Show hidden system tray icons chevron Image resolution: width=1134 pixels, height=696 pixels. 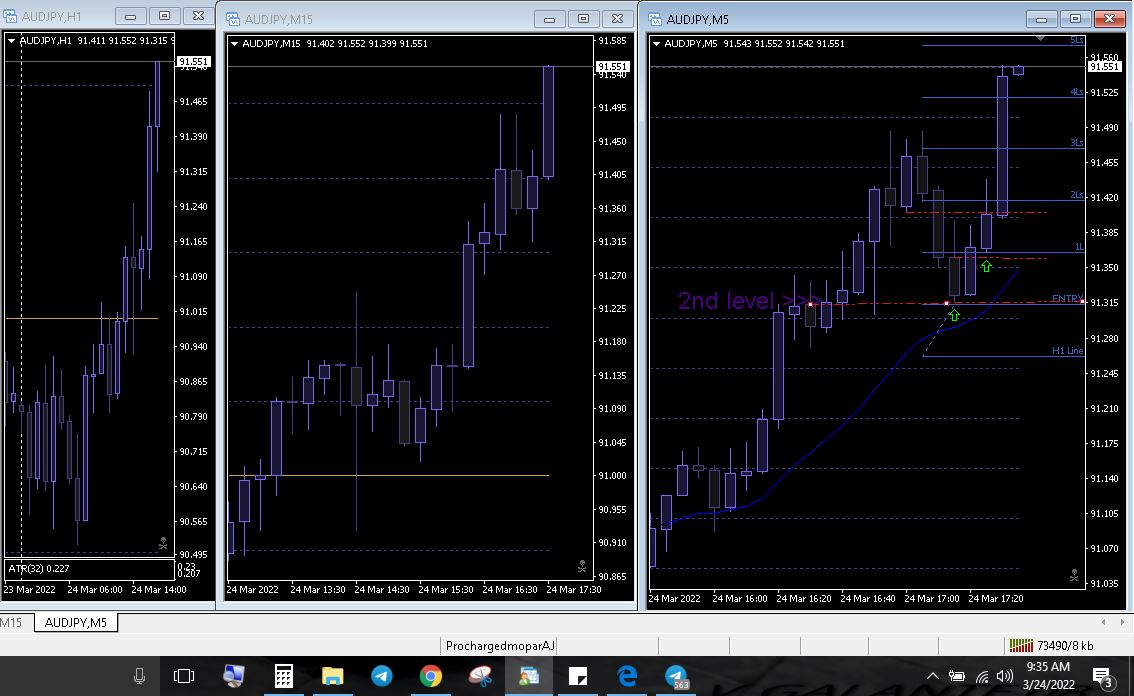[x=933, y=676]
